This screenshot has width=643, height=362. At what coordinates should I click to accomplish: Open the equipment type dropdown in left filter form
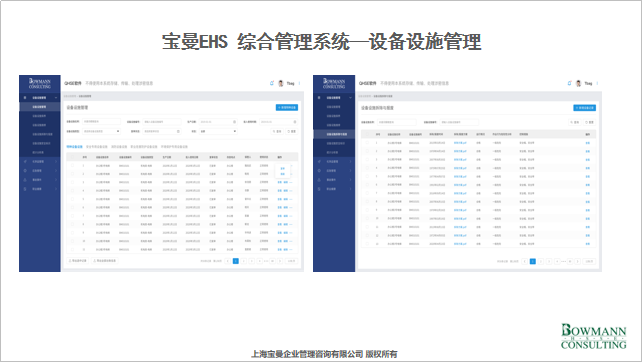pos(101,131)
